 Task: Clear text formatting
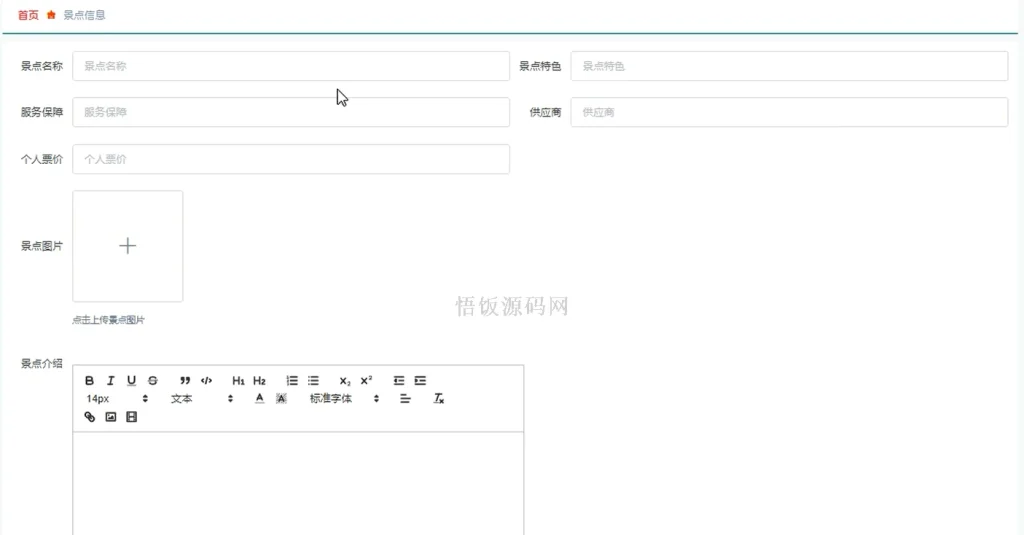[439, 398]
